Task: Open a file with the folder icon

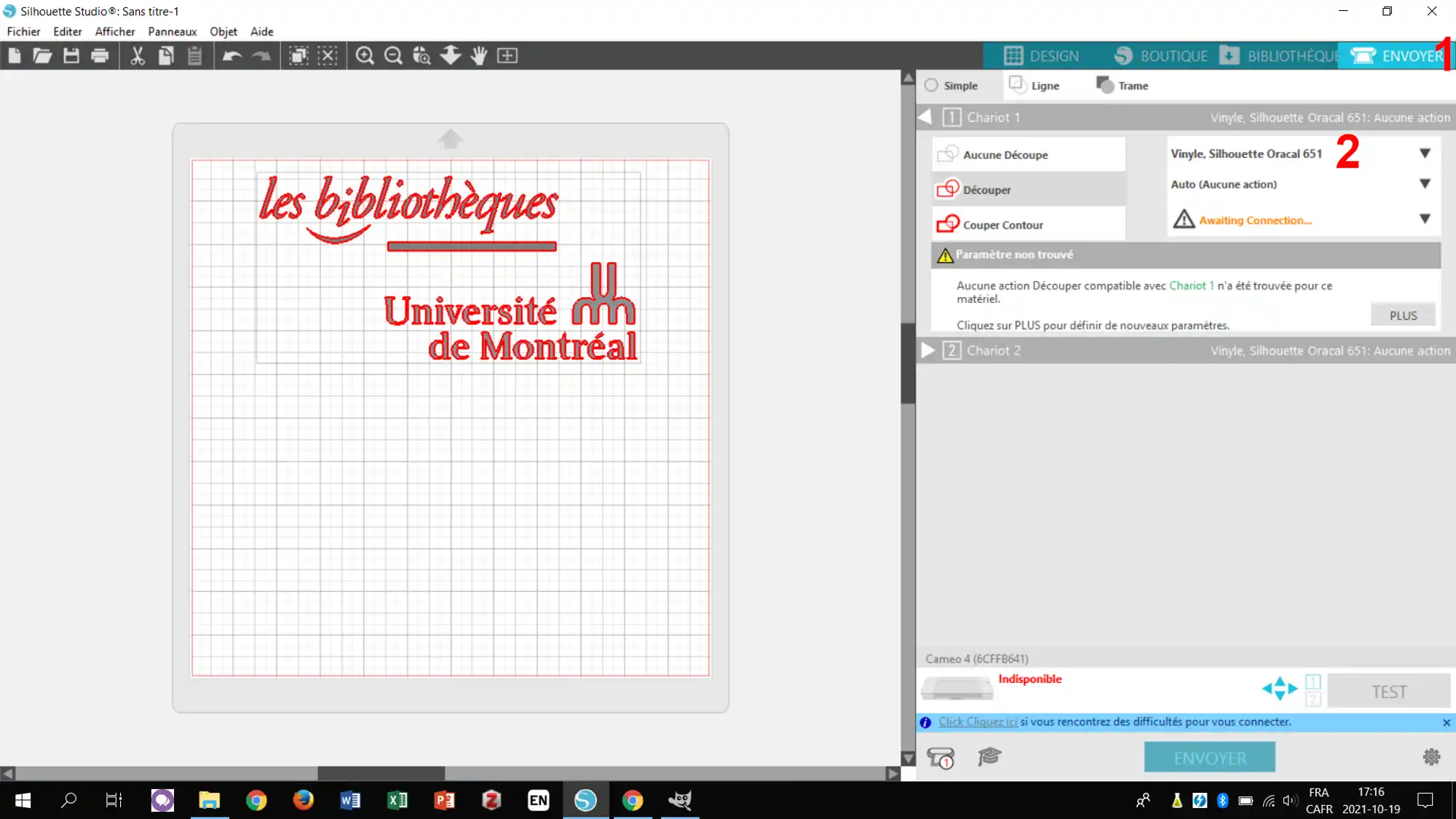Action: 42,55
